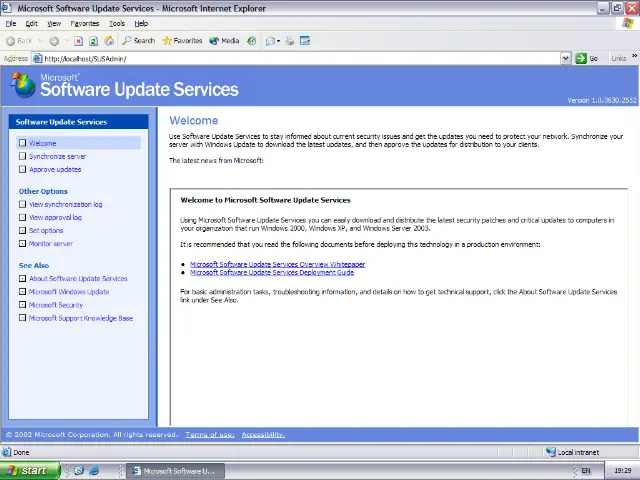Image resolution: width=640 pixels, height=480 pixels.
Task: Open the Back button history dropdown arrow
Action: (x=40, y=41)
